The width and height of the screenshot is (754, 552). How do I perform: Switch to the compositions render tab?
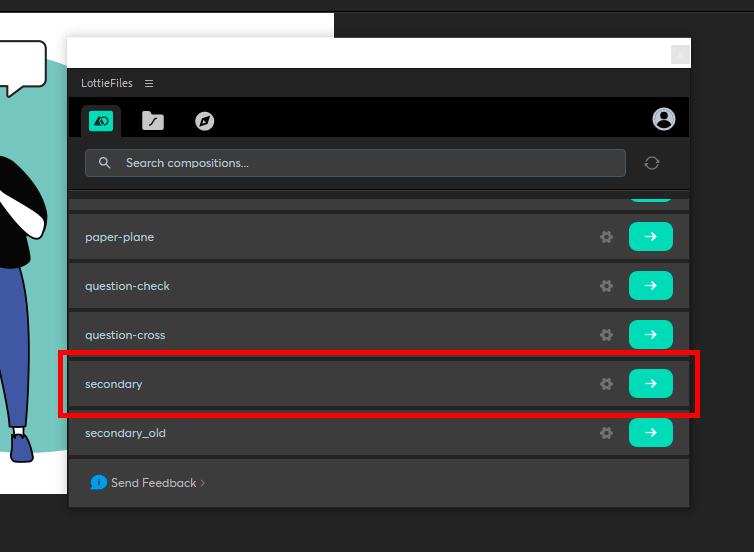(x=101, y=121)
